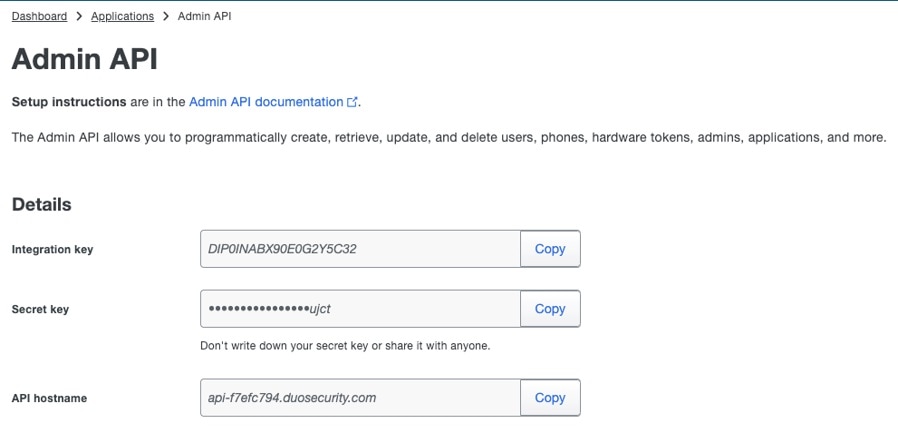Go to Dashboard via breadcrumb
This screenshot has height=432, width=898.
39,17
